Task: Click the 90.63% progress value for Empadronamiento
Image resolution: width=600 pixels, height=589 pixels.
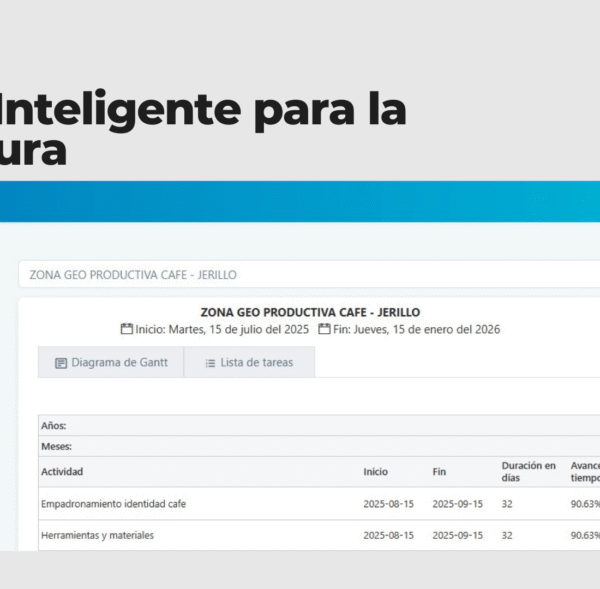Action: pyautogui.click(x=585, y=504)
